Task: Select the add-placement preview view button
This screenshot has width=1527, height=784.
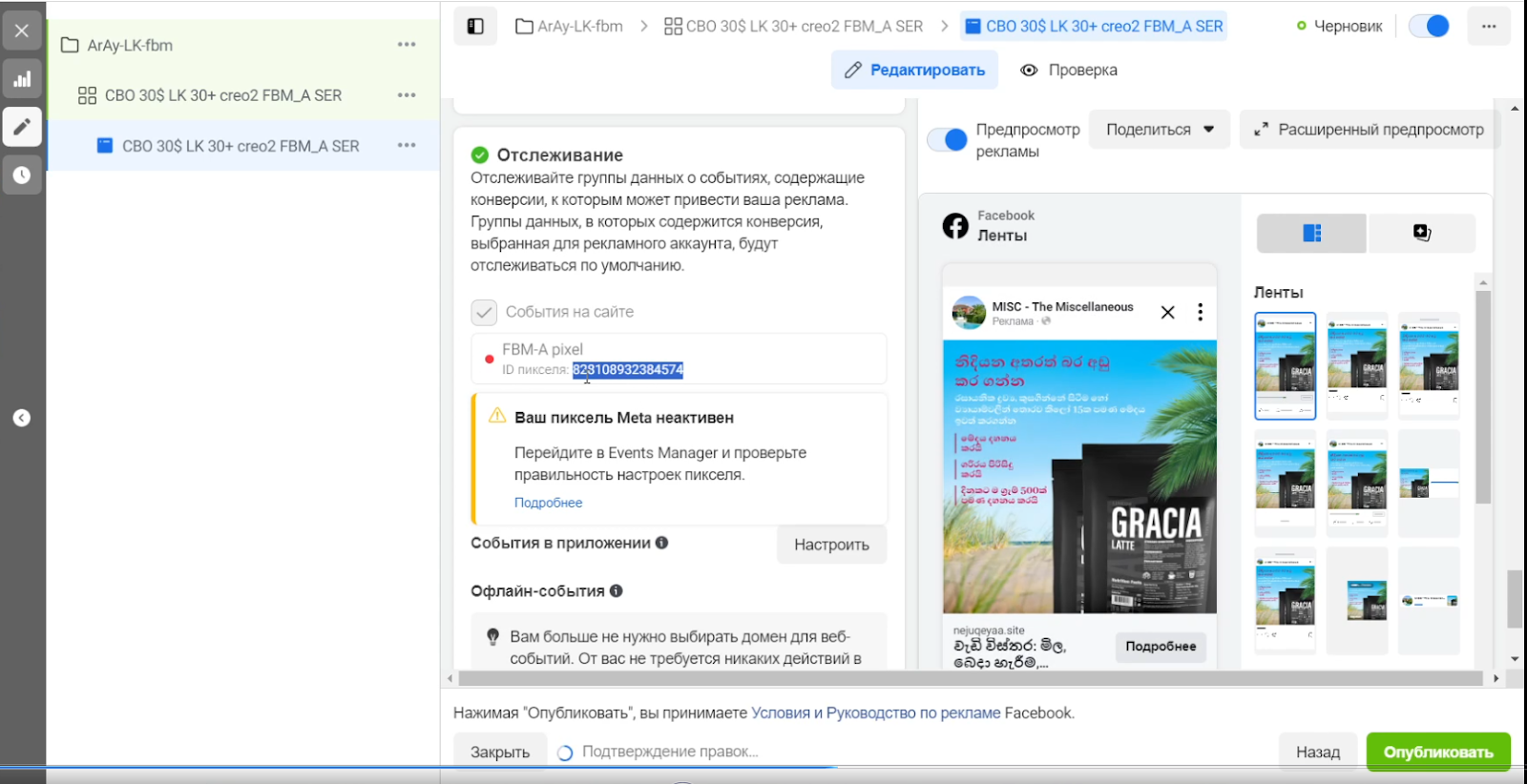Action: tap(1422, 234)
